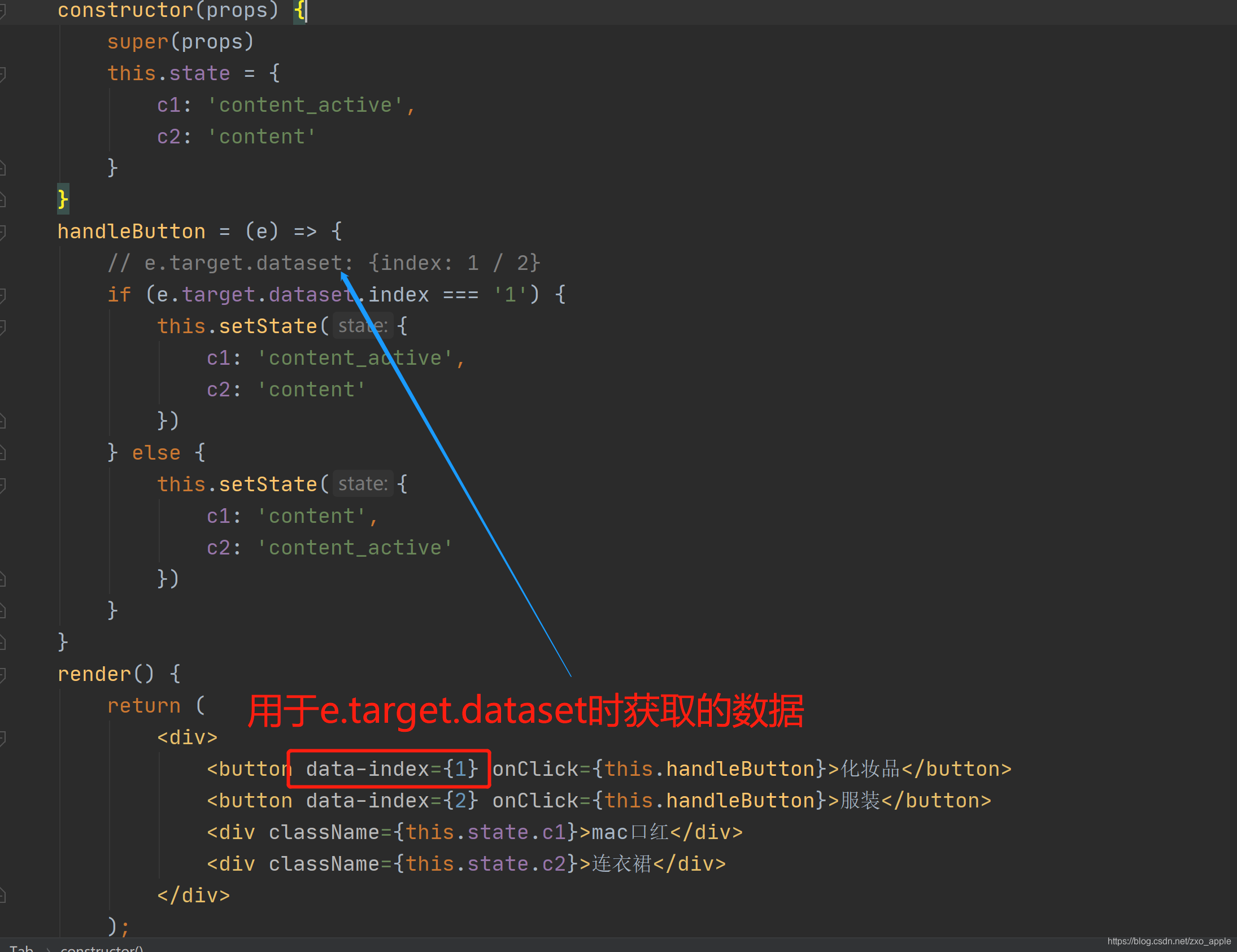
Task: Collapse the handleButton arrow function fold marker
Action: point(2,232)
